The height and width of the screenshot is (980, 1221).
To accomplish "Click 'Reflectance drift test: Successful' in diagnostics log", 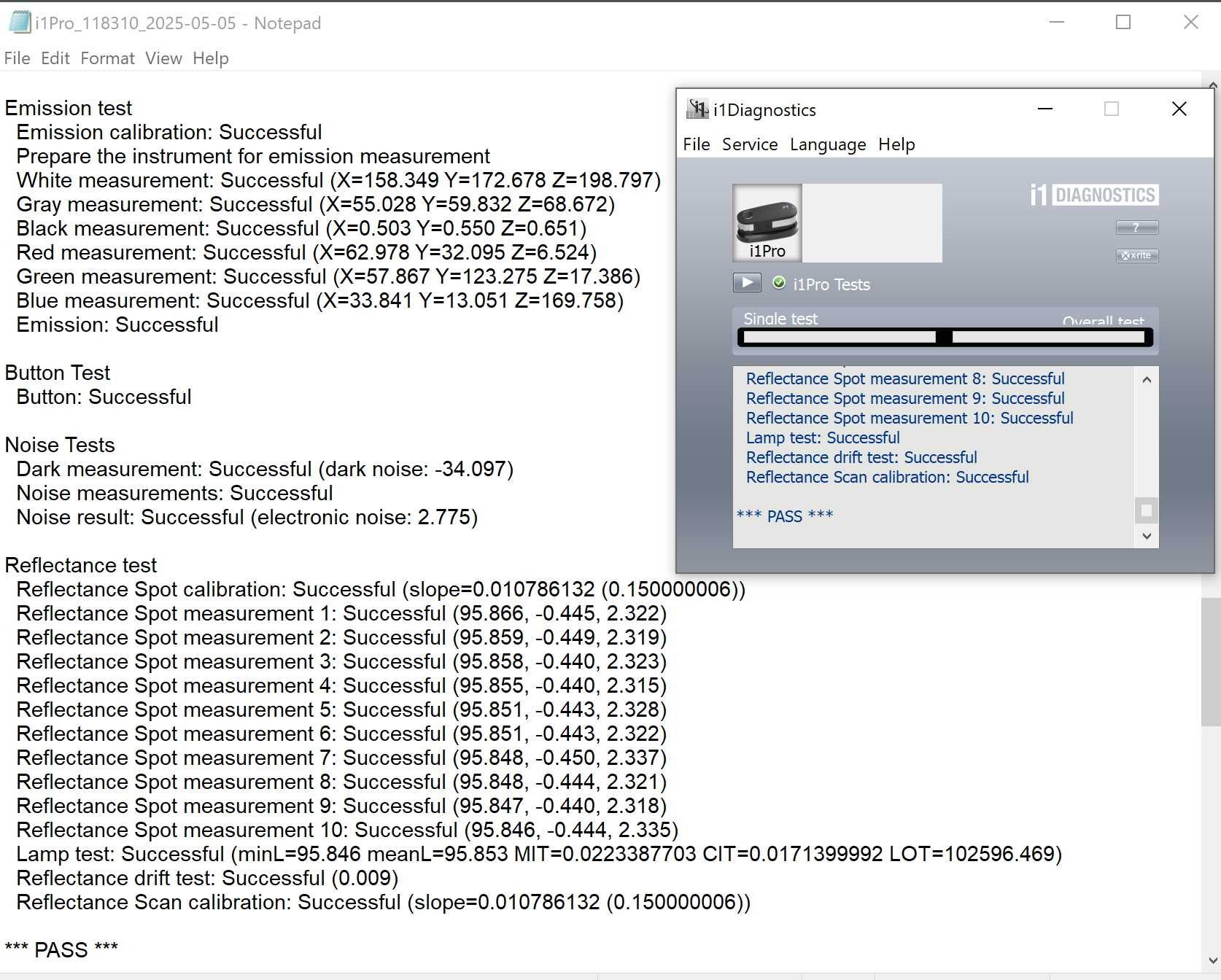I will 861,457.
